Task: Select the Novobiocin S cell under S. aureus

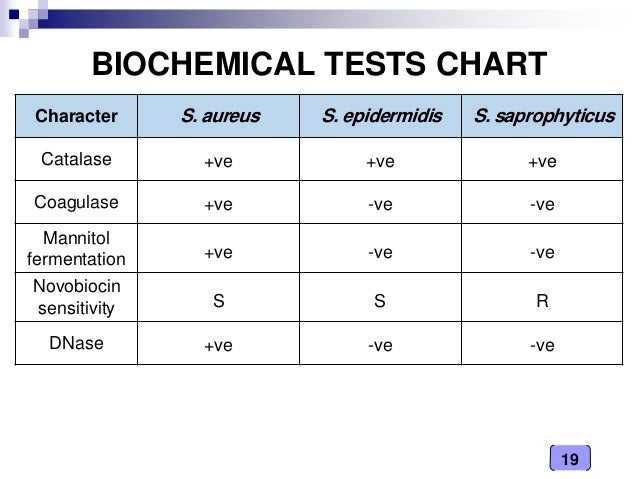Action: [x=218, y=301]
